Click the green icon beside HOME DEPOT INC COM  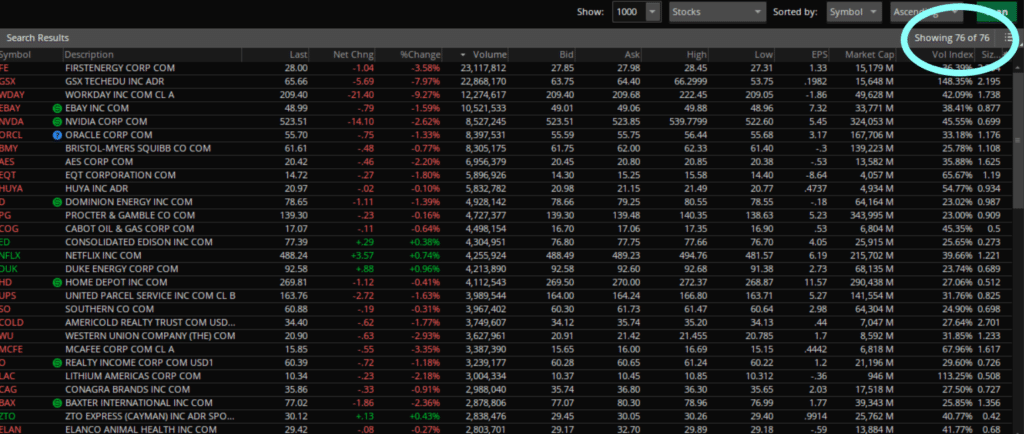pos(57,283)
